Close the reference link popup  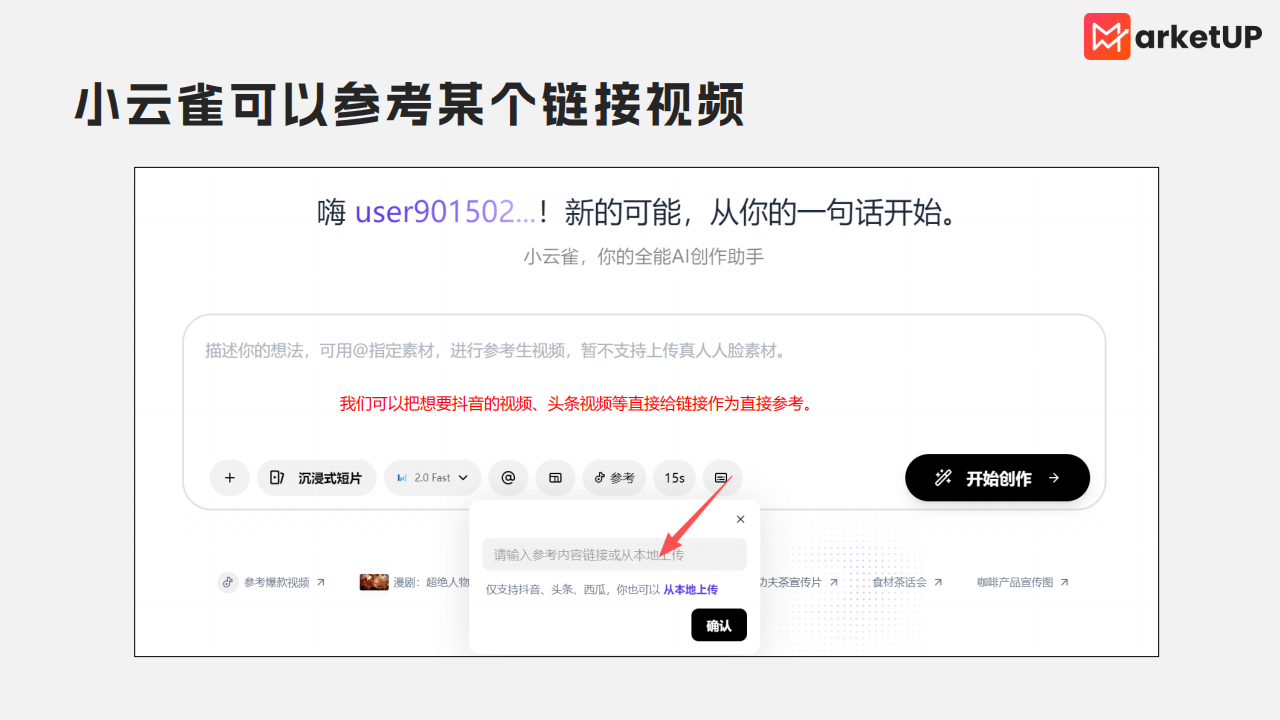pyautogui.click(x=740, y=519)
